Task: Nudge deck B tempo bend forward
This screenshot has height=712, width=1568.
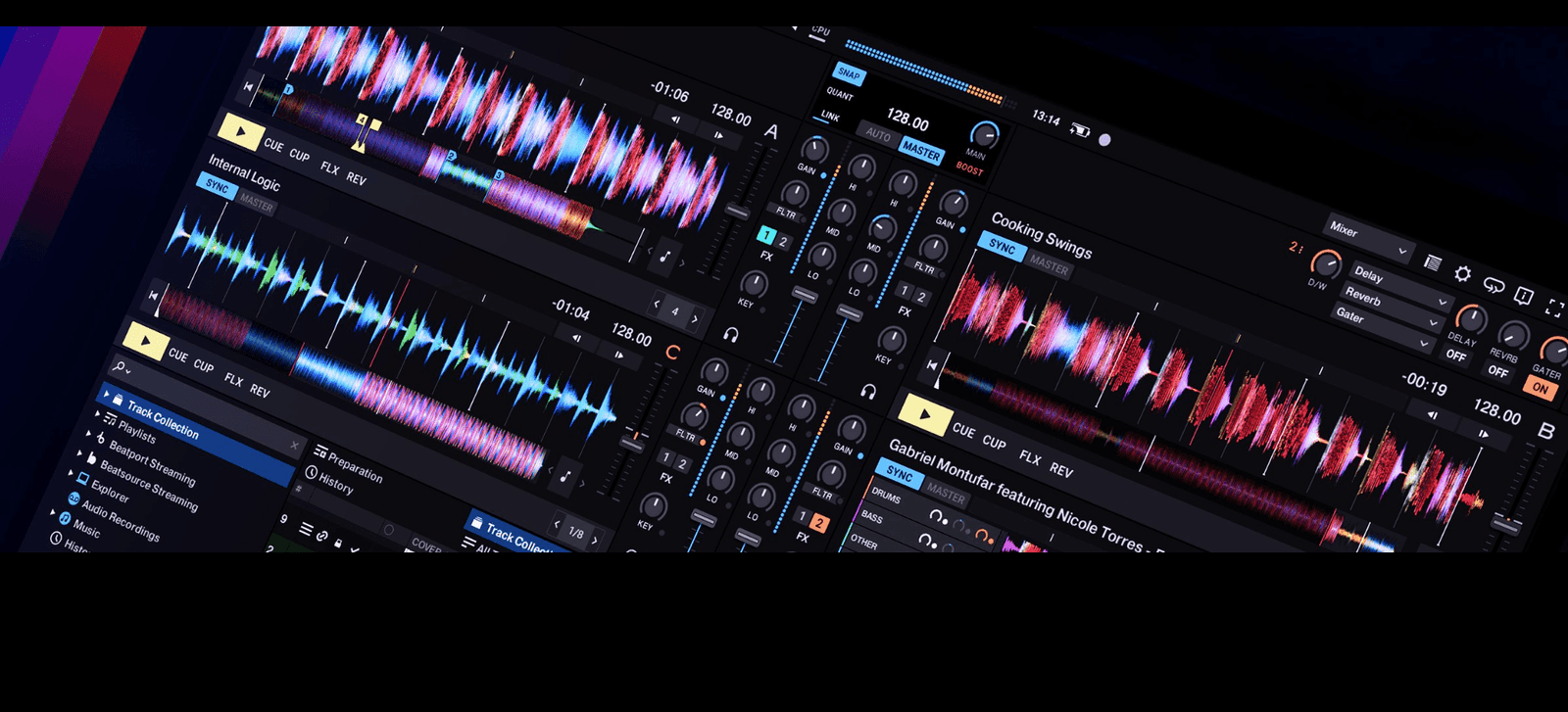Action: coord(1483,432)
